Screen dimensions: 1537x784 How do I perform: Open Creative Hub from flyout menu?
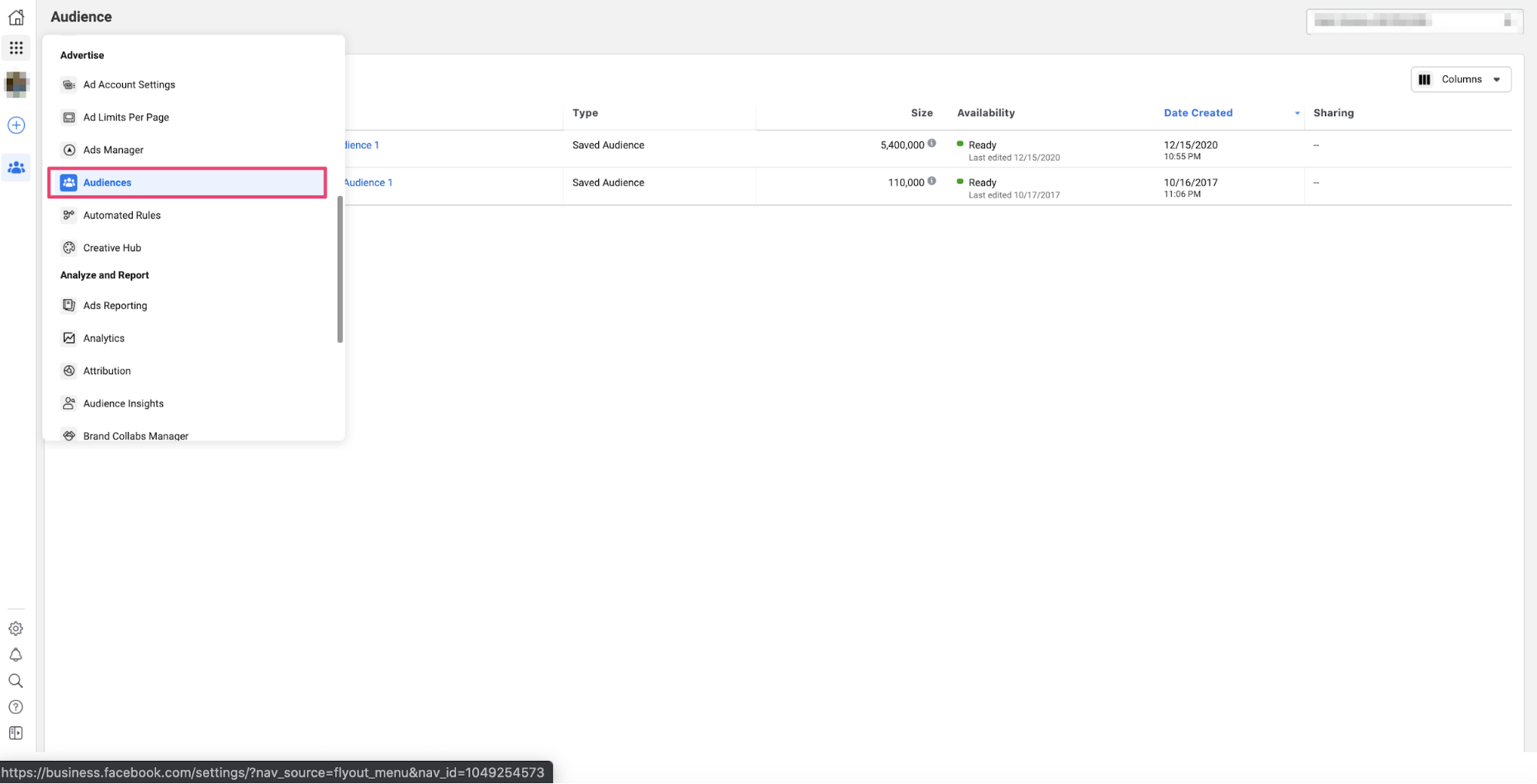point(111,247)
